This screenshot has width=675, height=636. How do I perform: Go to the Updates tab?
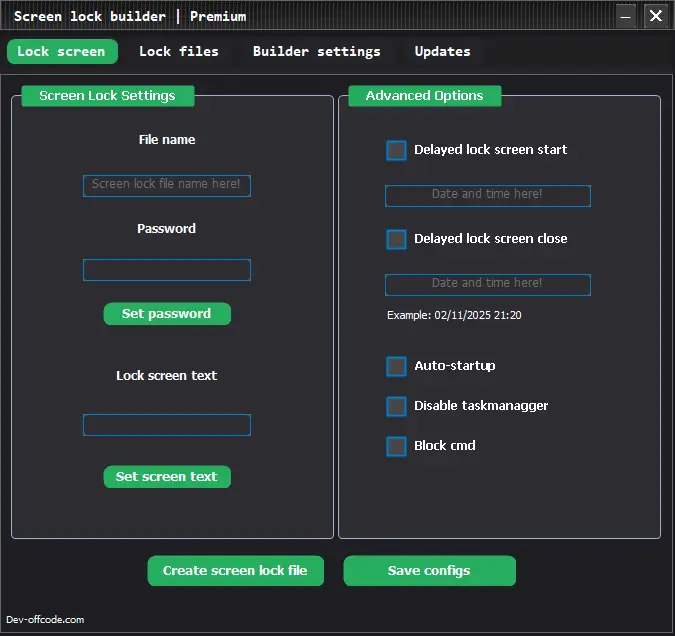[442, 52]
